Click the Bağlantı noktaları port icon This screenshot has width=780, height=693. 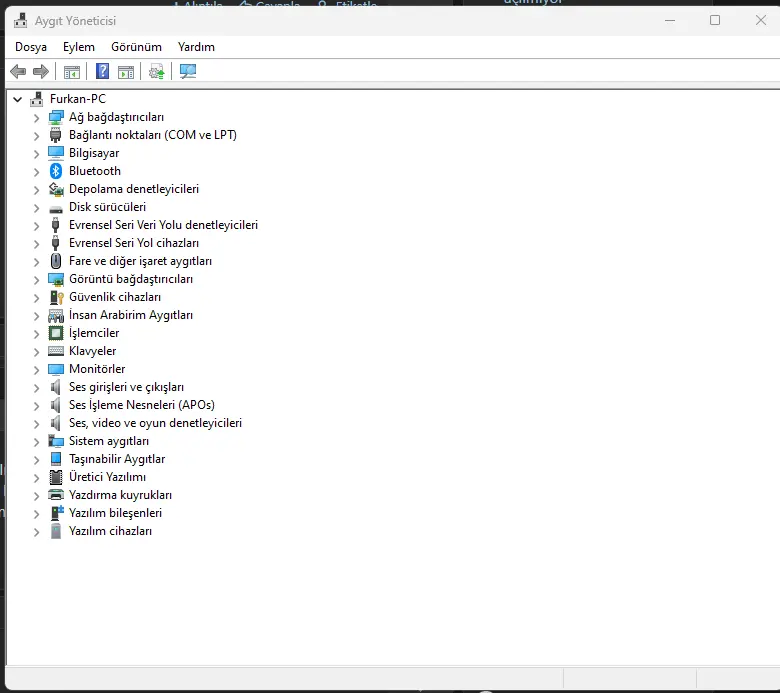click(x=56, y=135)
